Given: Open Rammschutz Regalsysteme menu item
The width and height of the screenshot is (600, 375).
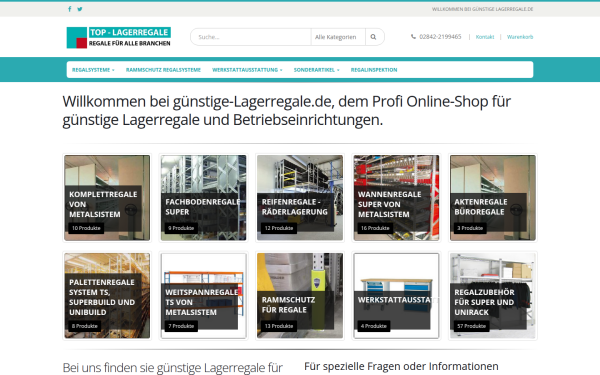Looking at the screenshot, I should [163, 70].
